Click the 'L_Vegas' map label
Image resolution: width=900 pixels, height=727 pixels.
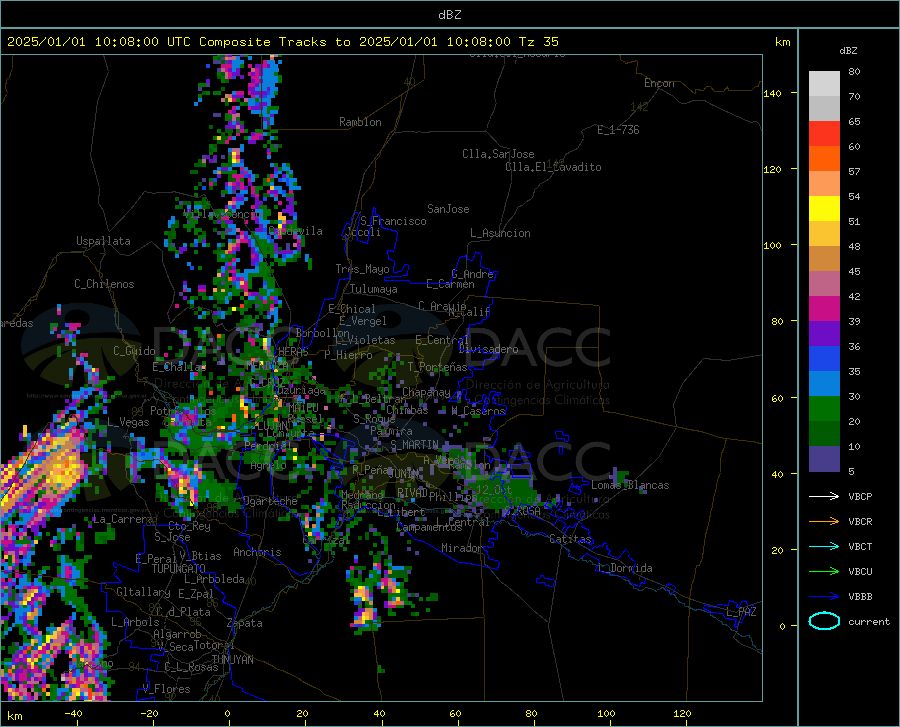coord(128,422)
